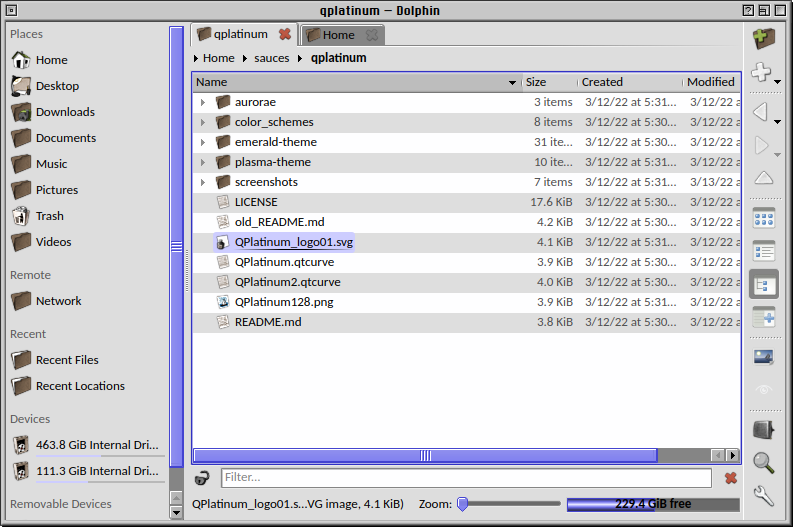Sort by the Created column header
Viewport: 793px width, 527px height.
[630, 82]
